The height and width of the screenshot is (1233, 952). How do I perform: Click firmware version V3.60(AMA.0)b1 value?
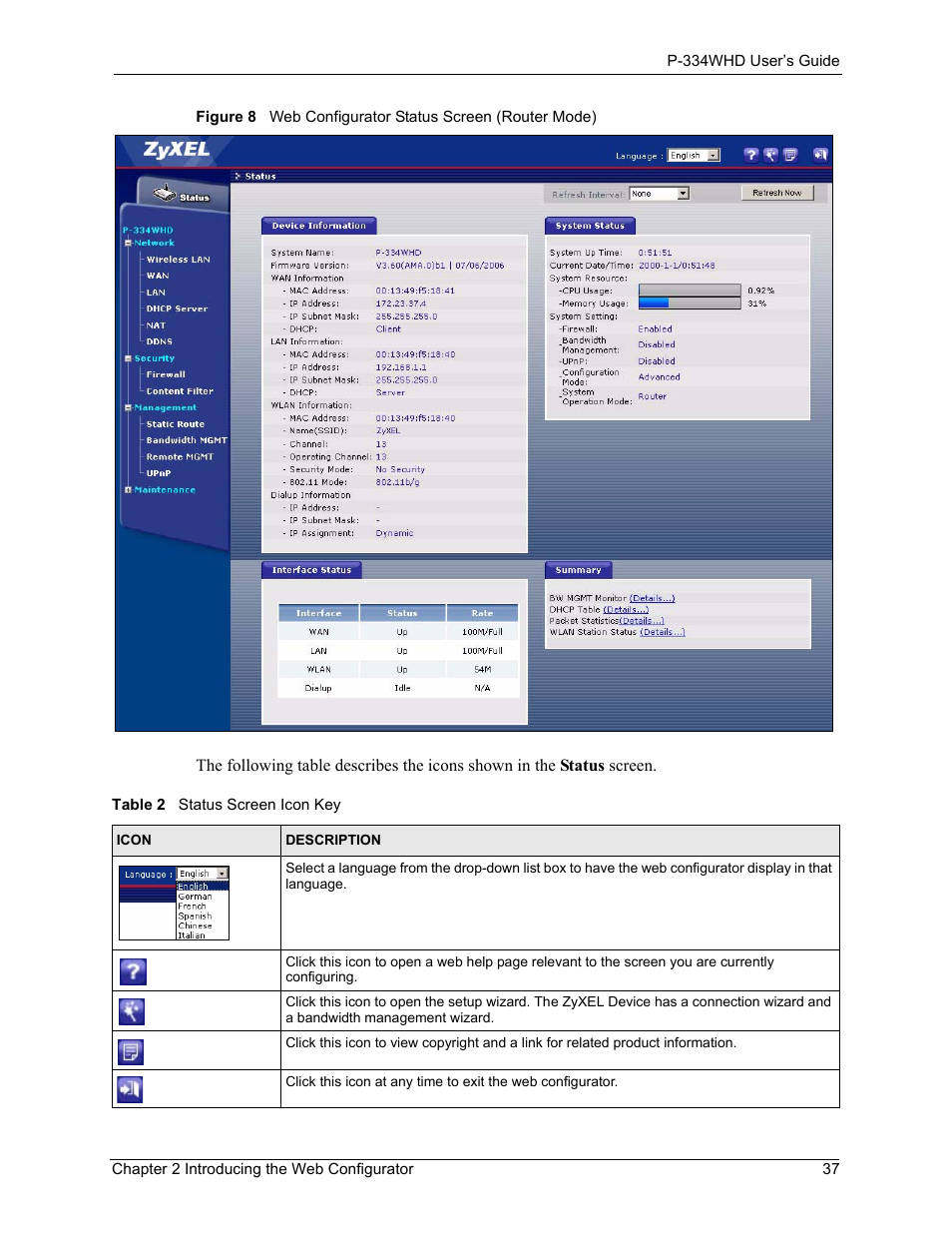(x=410, y=266)
